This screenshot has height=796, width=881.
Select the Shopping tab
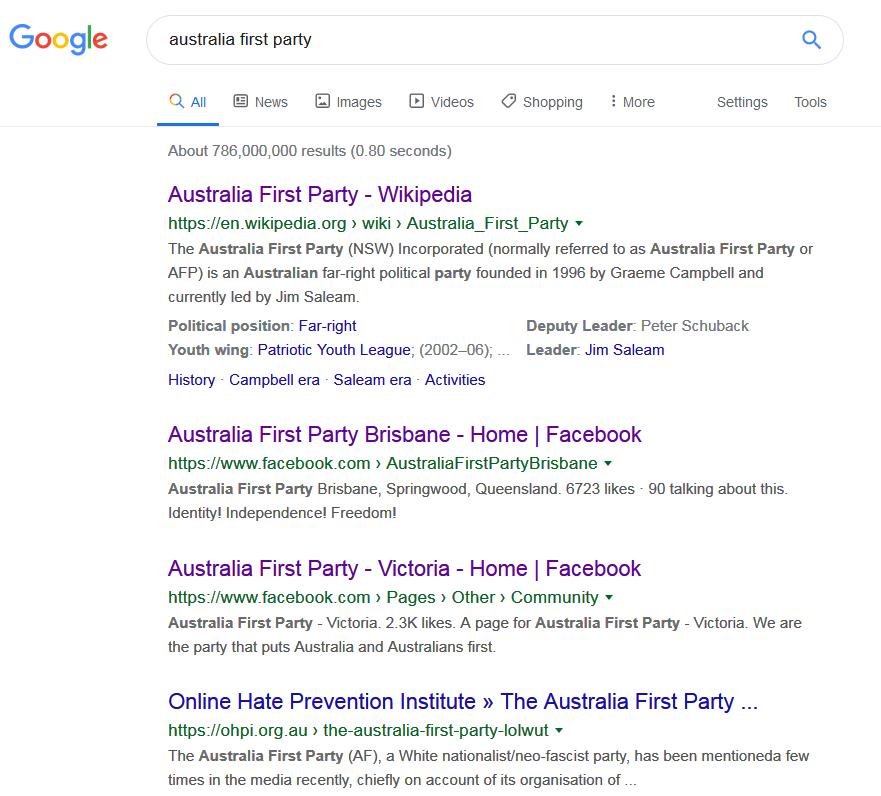tap(542, 102)
